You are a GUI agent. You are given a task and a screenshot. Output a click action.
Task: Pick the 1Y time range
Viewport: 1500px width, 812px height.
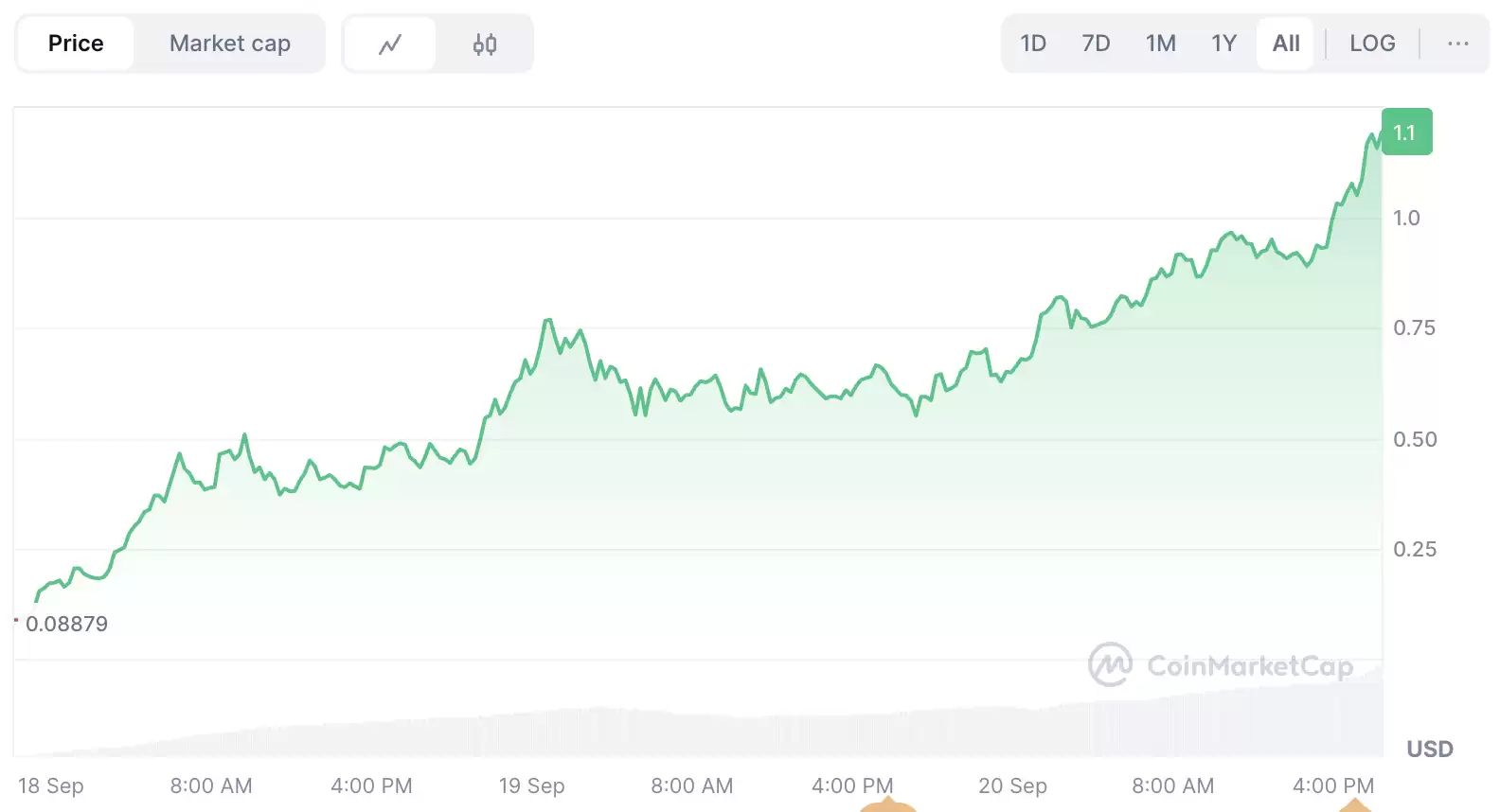tap(1223, 43)
